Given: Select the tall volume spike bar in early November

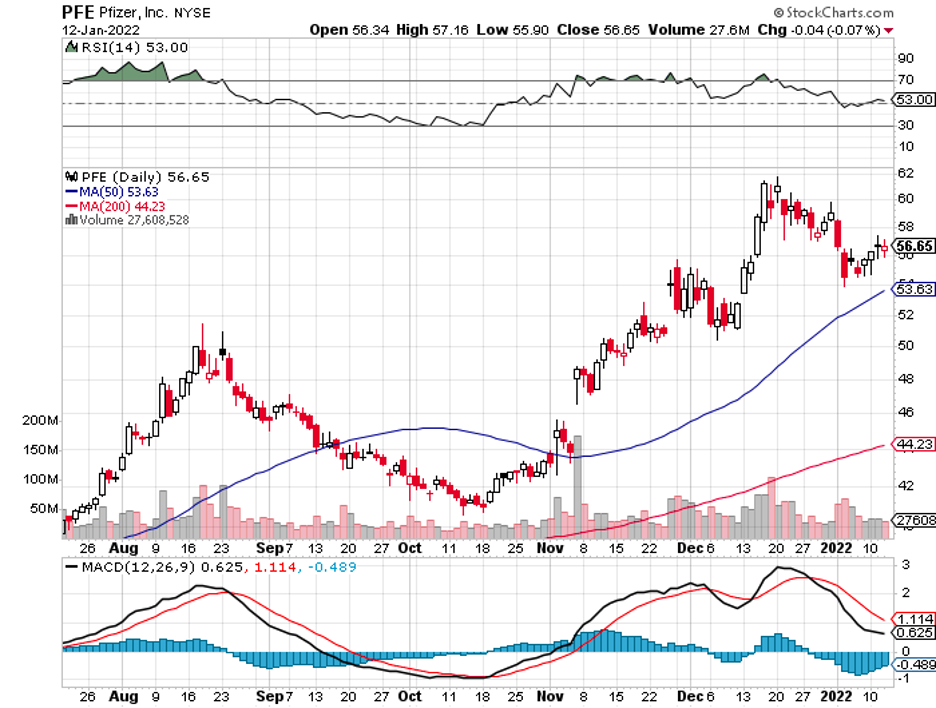Looking at the screenshot, I should 577,478.
